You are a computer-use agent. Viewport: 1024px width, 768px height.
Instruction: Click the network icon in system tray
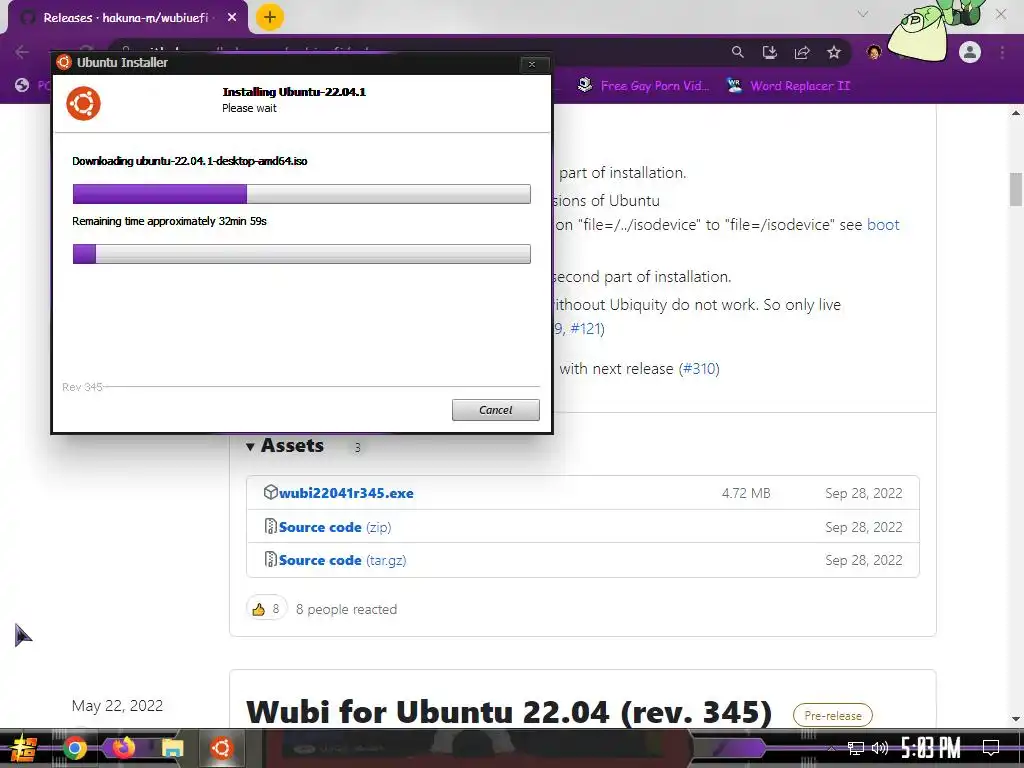coord(856,748)
